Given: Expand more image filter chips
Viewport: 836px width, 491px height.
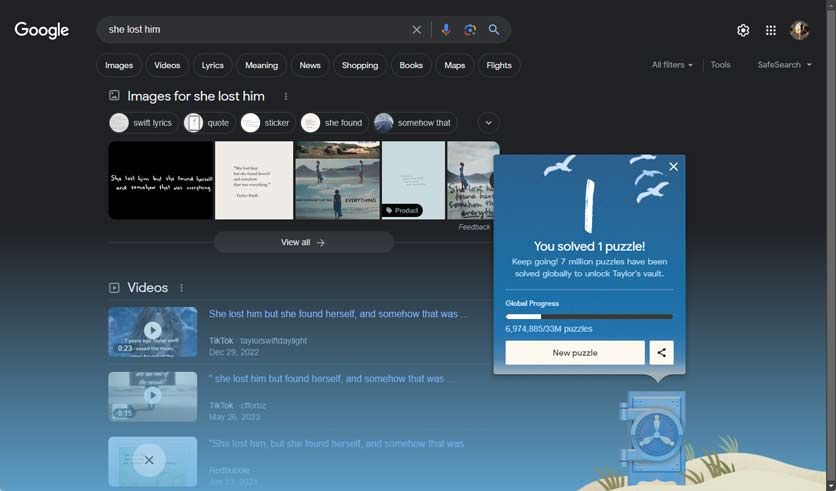Looking at the screenshot, I should [x=488, y=123].
